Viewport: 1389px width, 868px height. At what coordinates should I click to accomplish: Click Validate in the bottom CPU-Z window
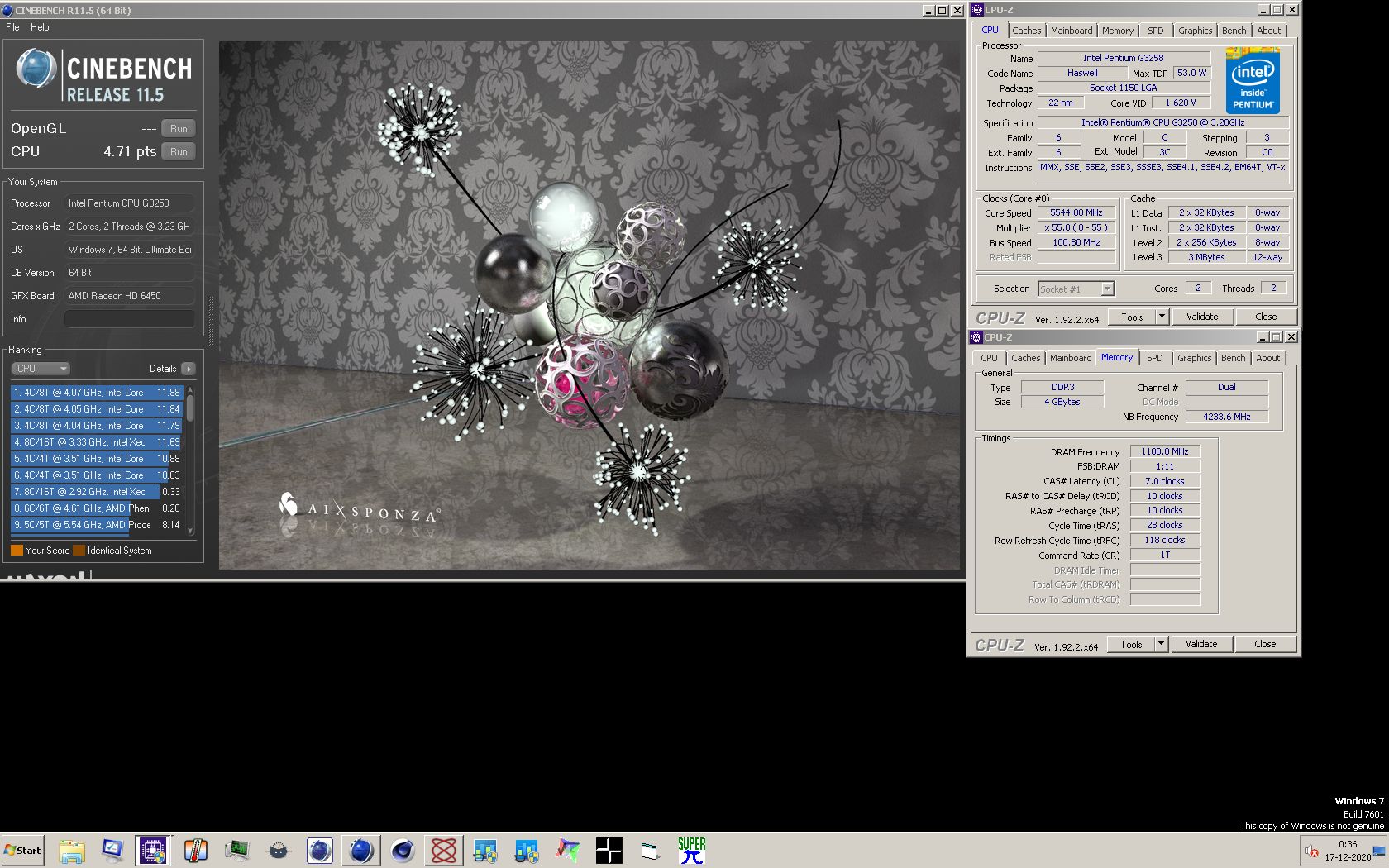pyautogui.click(x=1201, y=644)
